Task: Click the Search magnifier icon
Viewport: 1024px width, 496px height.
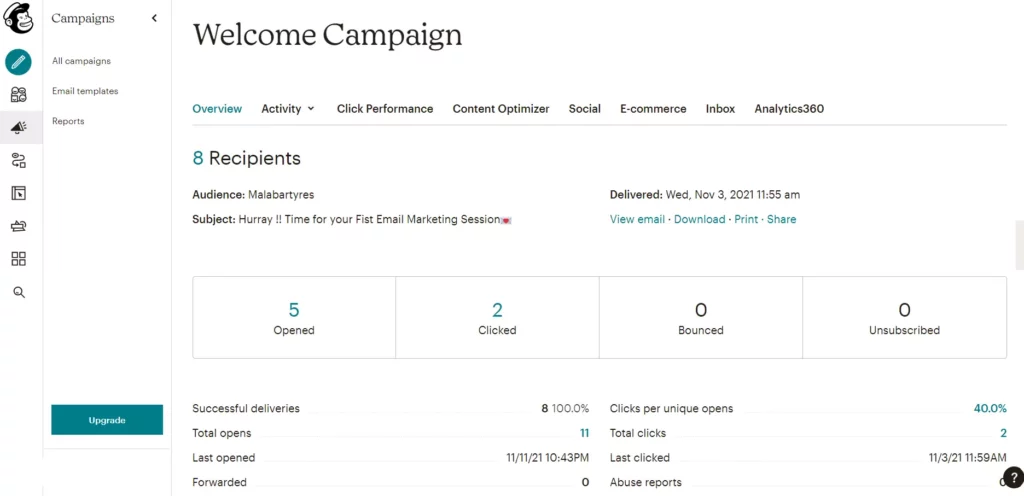Action: pos(18,292)
